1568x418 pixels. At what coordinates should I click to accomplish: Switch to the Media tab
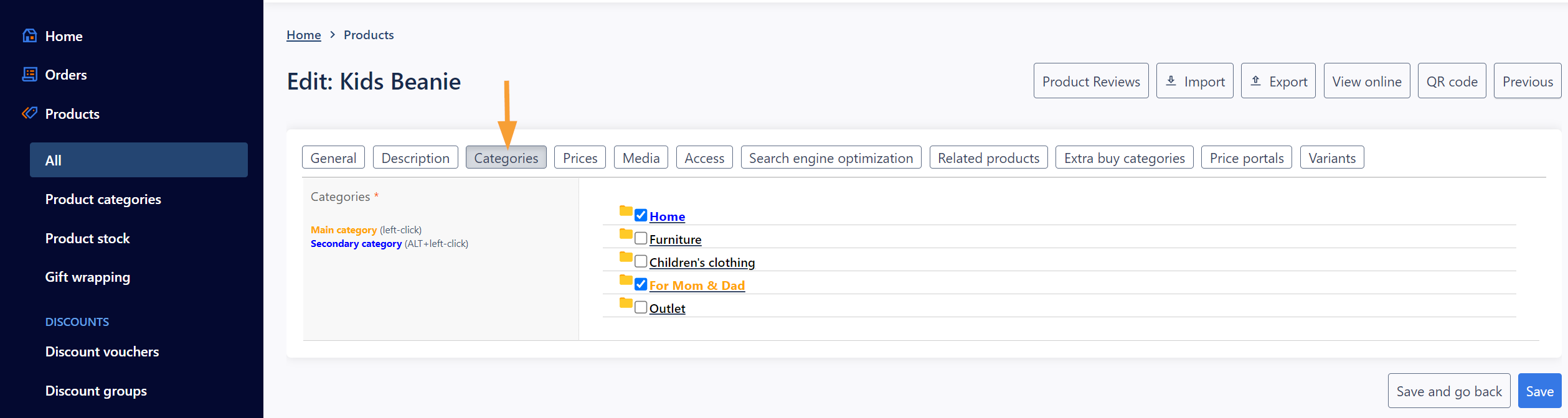tap(641, 157)
